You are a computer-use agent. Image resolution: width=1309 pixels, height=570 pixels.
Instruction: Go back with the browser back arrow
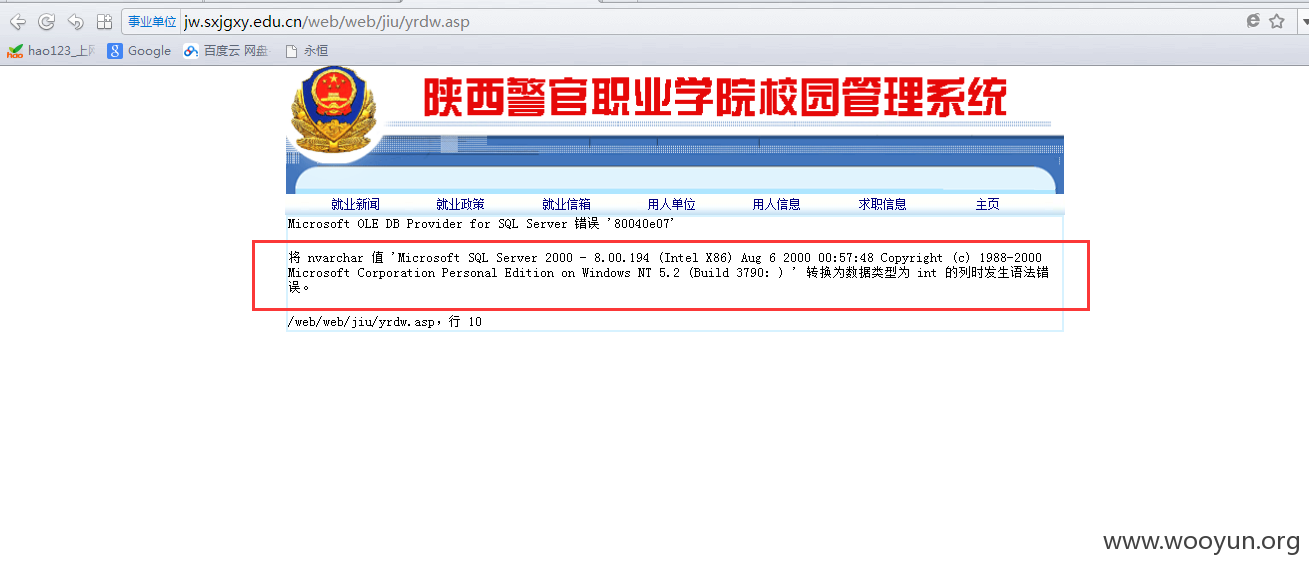point(18,21)
